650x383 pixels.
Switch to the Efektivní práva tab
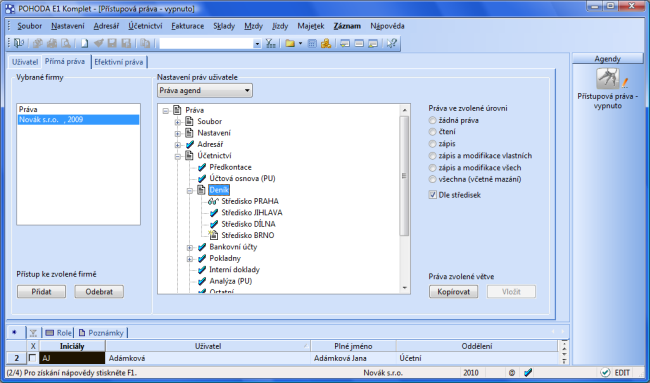(119, 62)
